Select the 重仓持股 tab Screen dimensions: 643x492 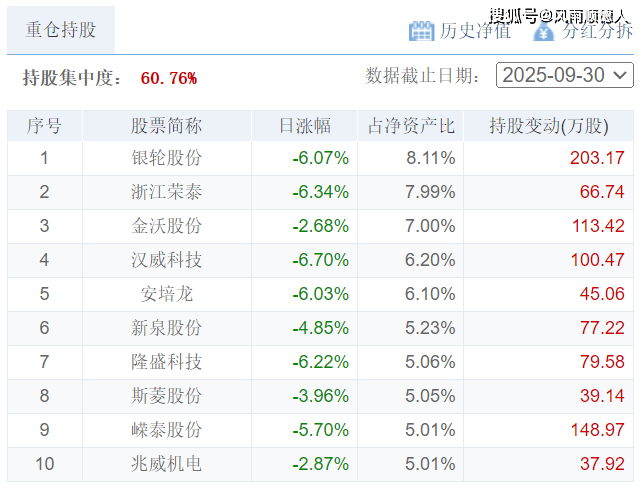60,29
